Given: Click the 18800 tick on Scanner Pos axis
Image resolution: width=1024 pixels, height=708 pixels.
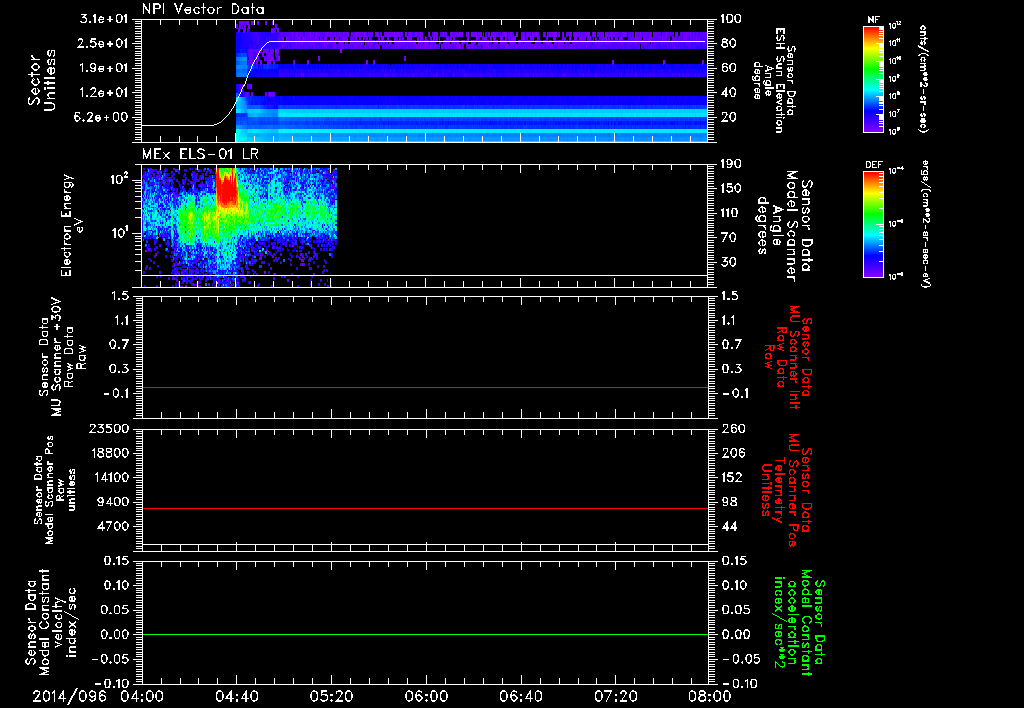Looking at the screenshot, I should [x=110, y=453].
